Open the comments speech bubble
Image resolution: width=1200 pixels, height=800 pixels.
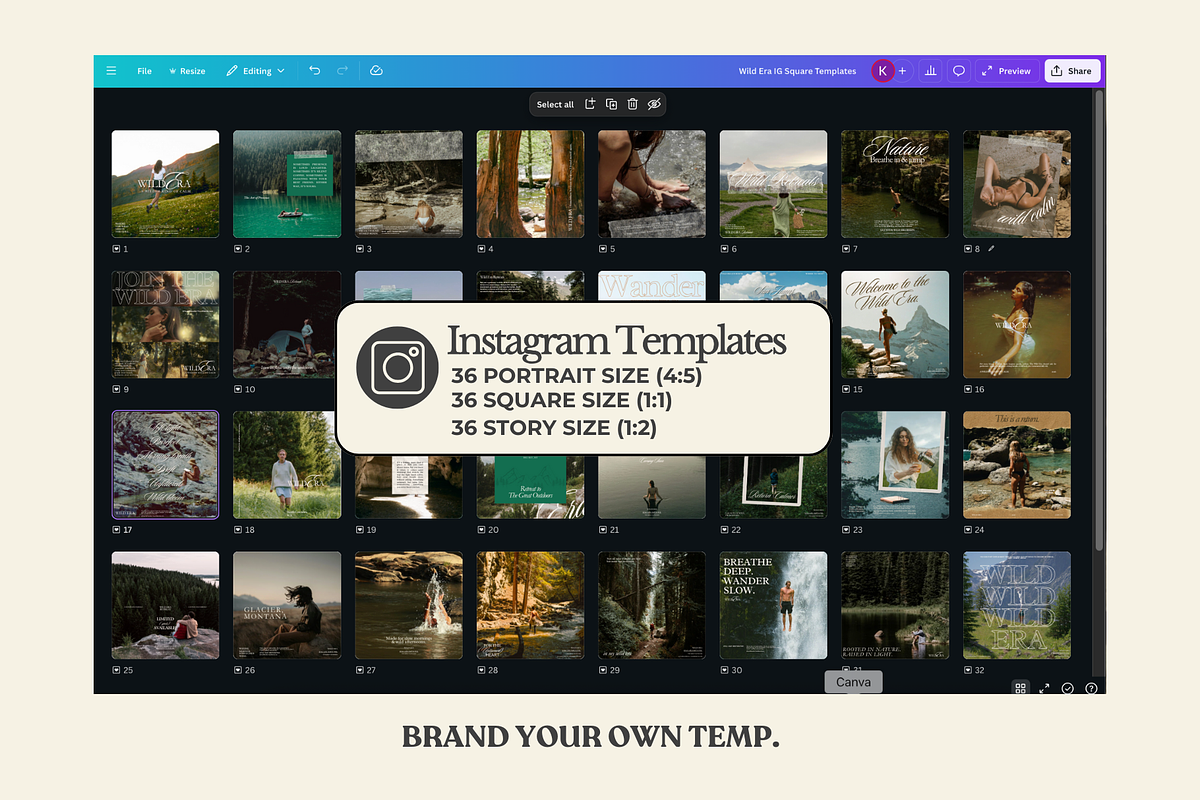coord(958,71)
